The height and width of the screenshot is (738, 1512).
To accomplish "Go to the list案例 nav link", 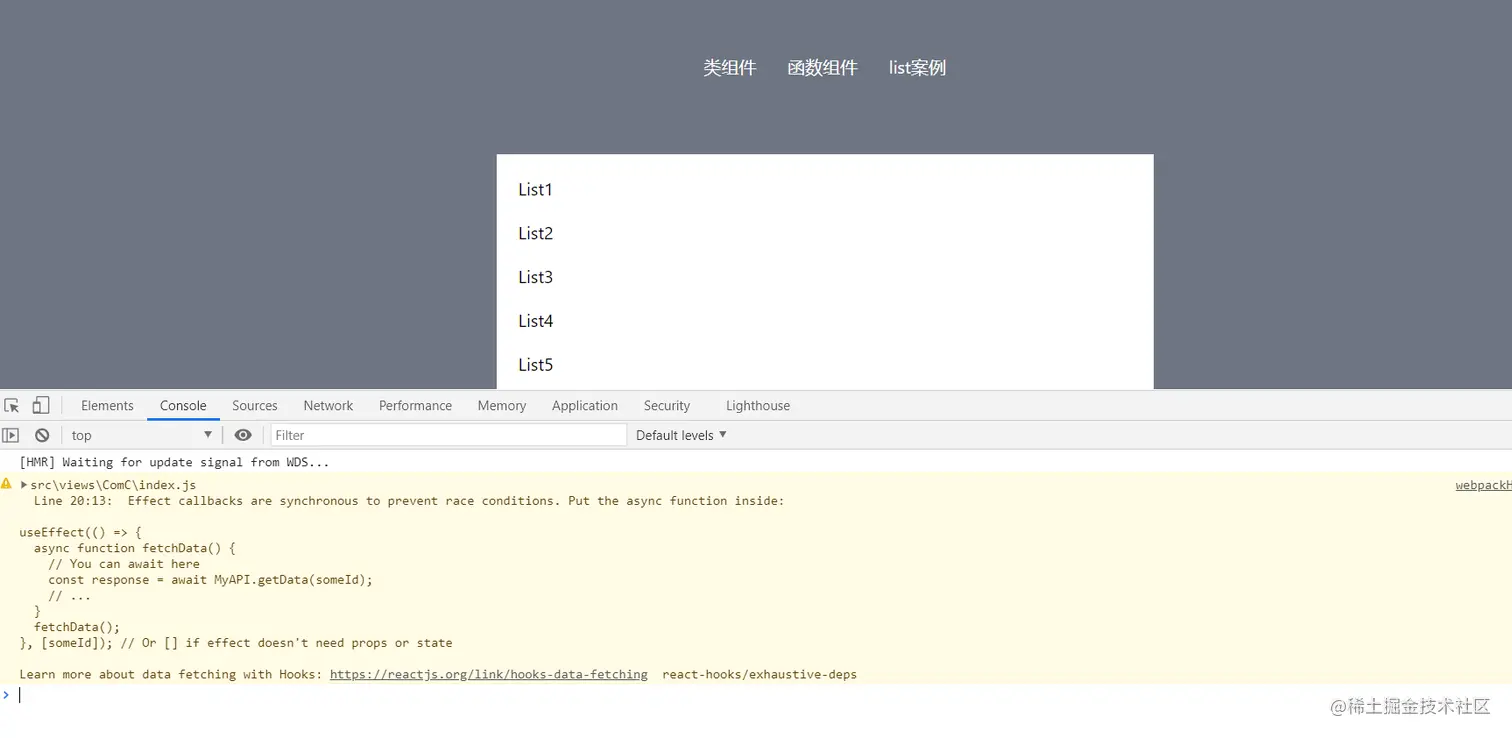I will [x=917, y=68].
